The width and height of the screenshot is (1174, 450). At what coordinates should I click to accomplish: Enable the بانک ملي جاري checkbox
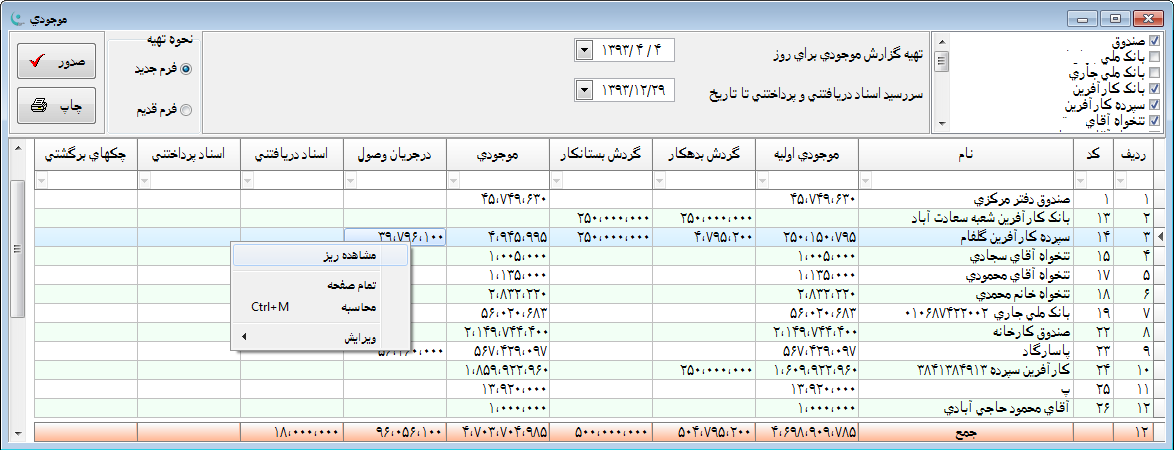1155,73
